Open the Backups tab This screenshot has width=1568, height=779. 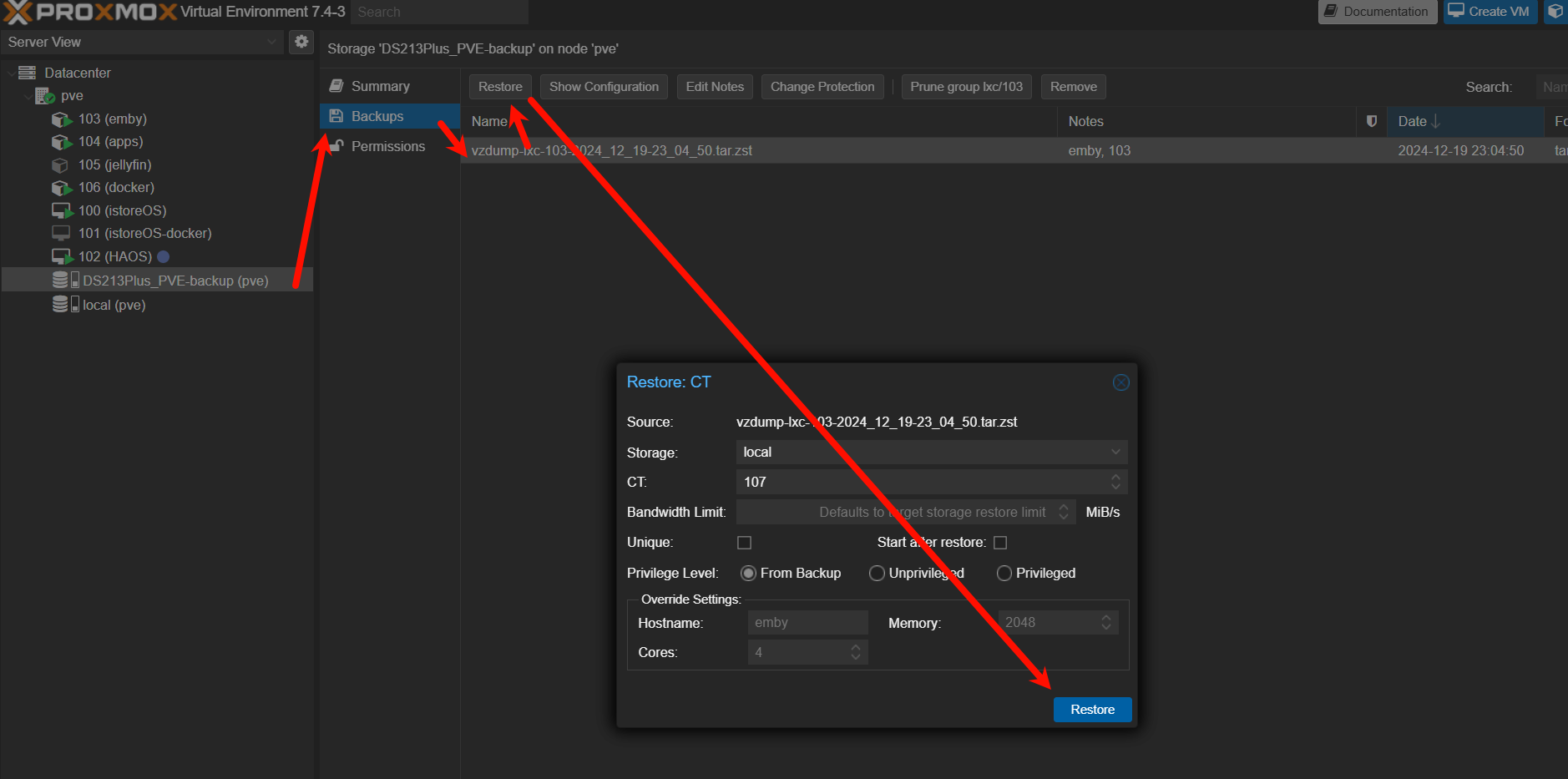pyautogui.click(x=390, y=116)
